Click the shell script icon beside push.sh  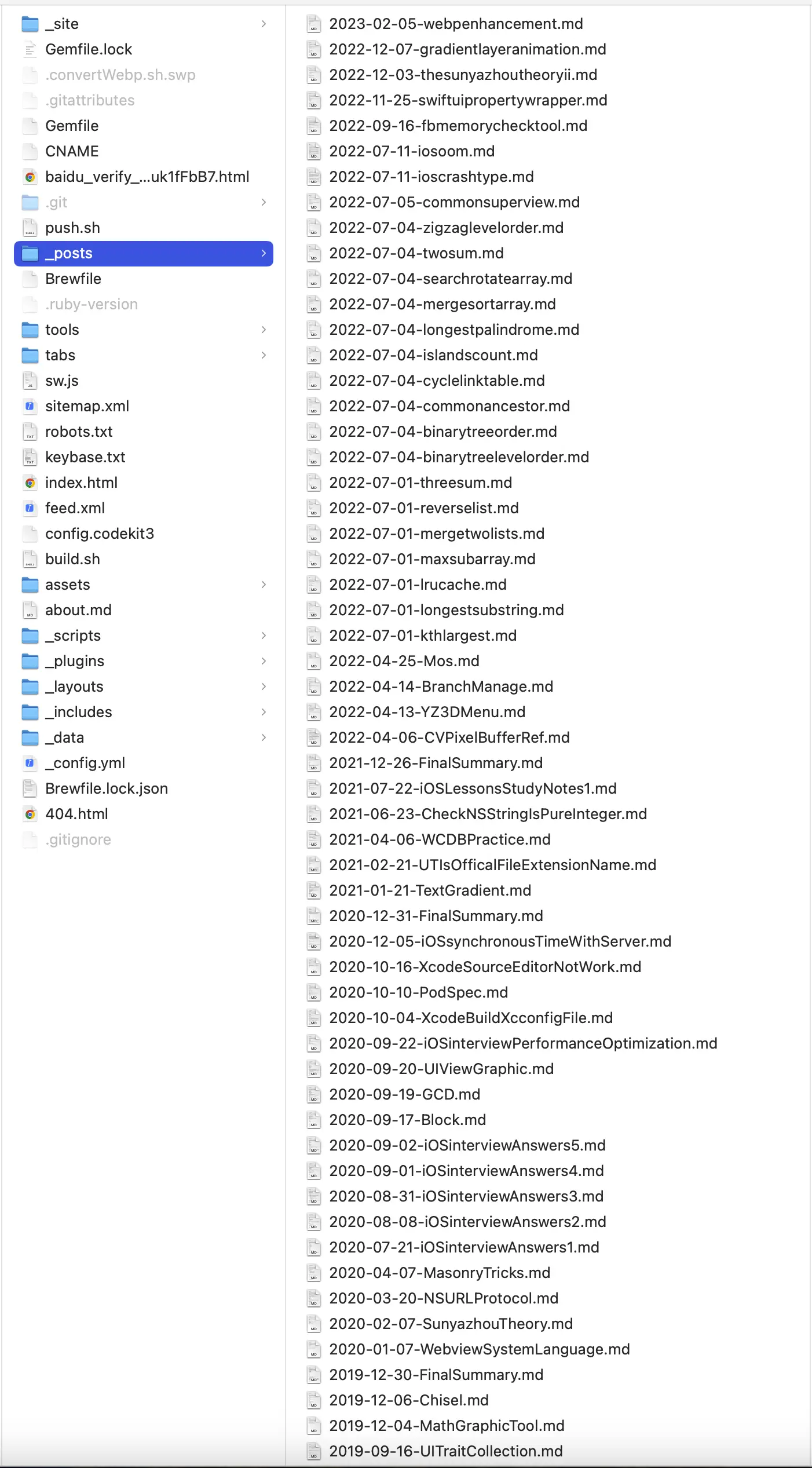click(30, 228)
